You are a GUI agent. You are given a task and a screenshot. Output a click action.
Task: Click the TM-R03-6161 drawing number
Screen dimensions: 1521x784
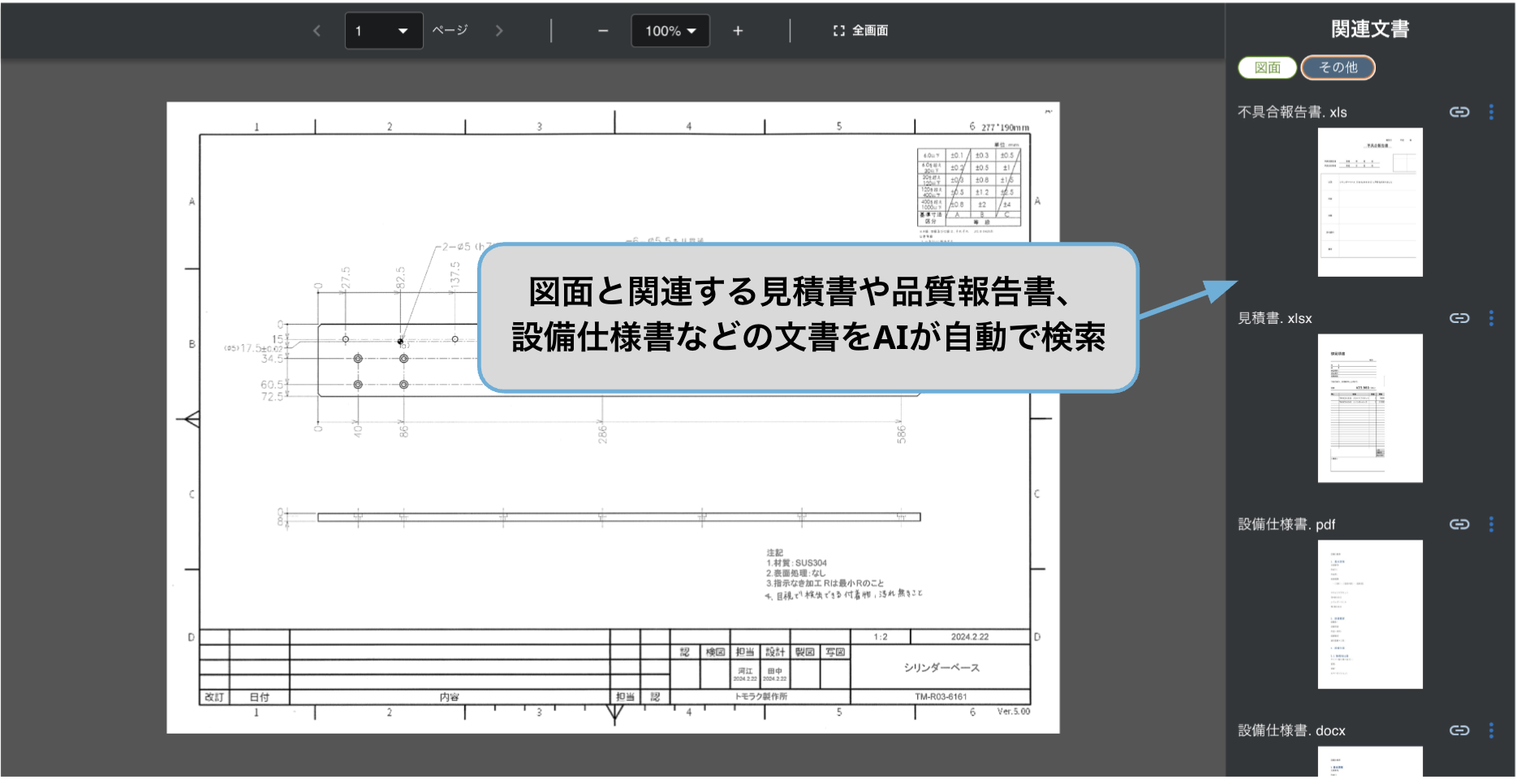click(x=941, y=697)
